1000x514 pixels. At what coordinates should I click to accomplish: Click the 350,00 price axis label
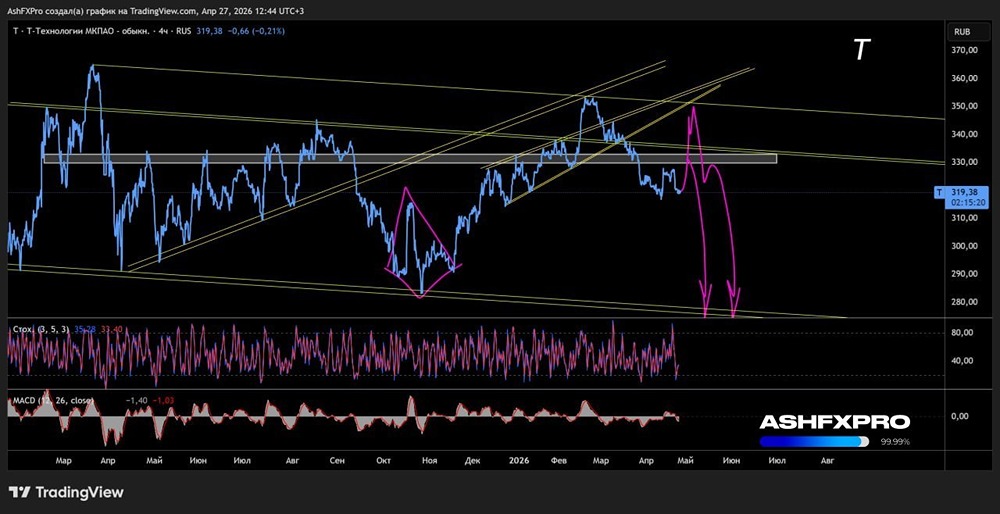click(x=964, y=106)
